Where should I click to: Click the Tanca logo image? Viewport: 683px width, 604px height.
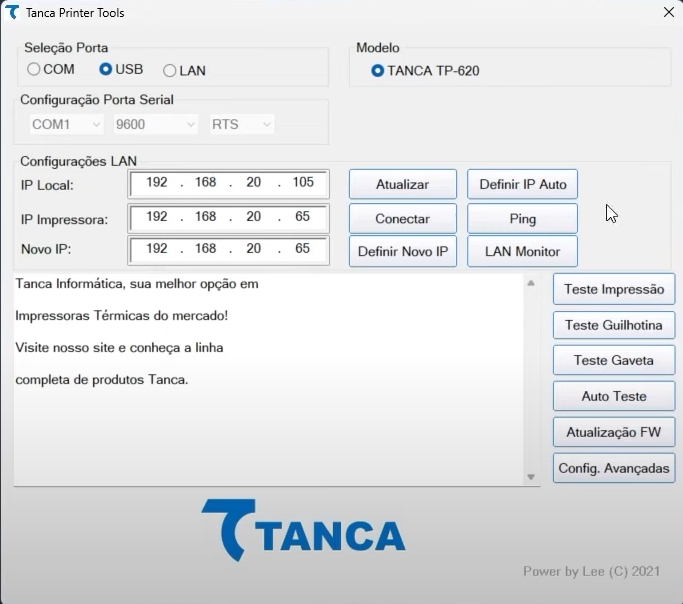pyautogui.click(x=303, y=530)
